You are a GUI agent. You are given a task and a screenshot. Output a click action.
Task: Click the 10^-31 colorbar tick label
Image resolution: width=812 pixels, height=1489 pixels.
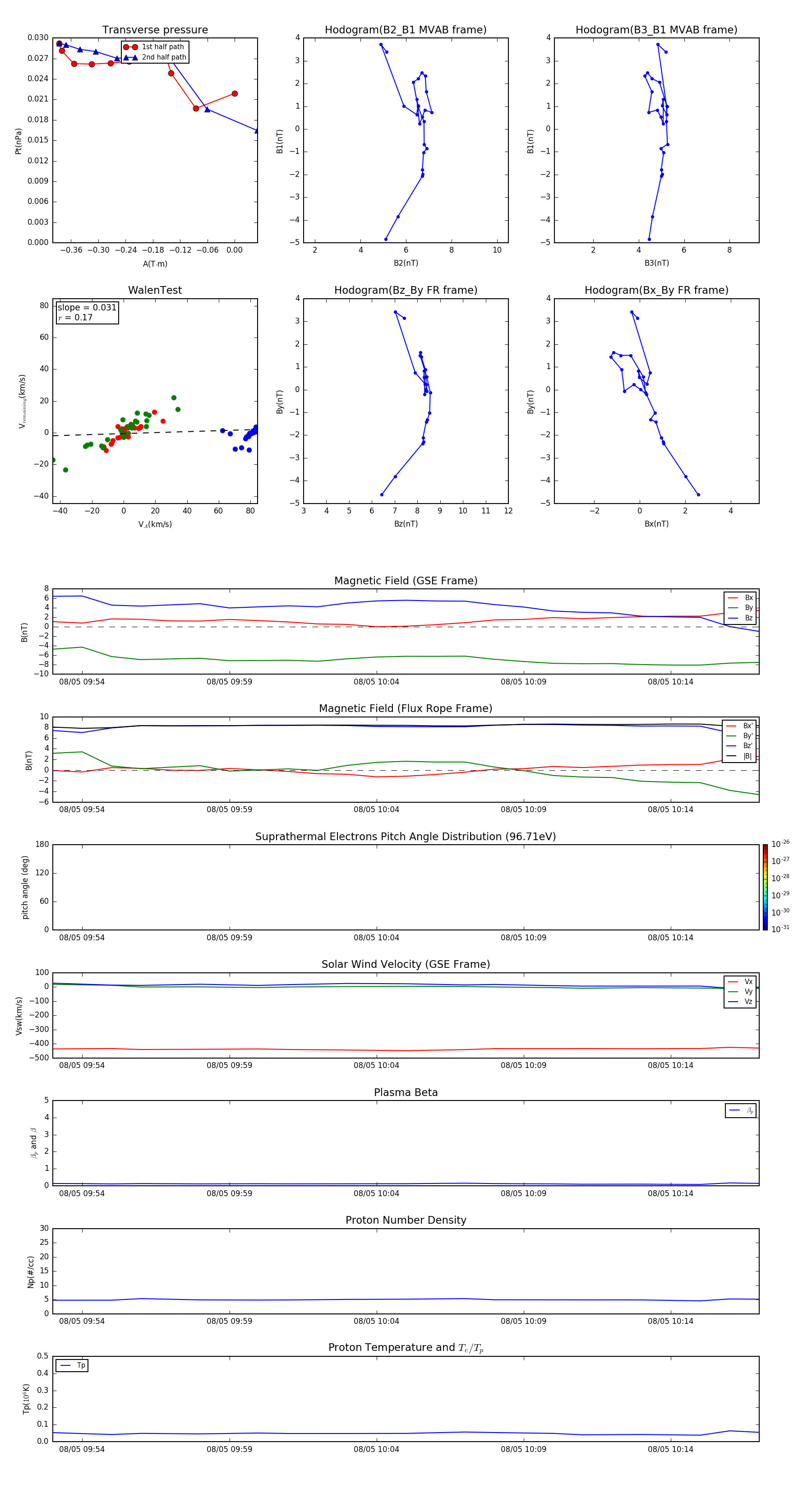coord(780,929)
